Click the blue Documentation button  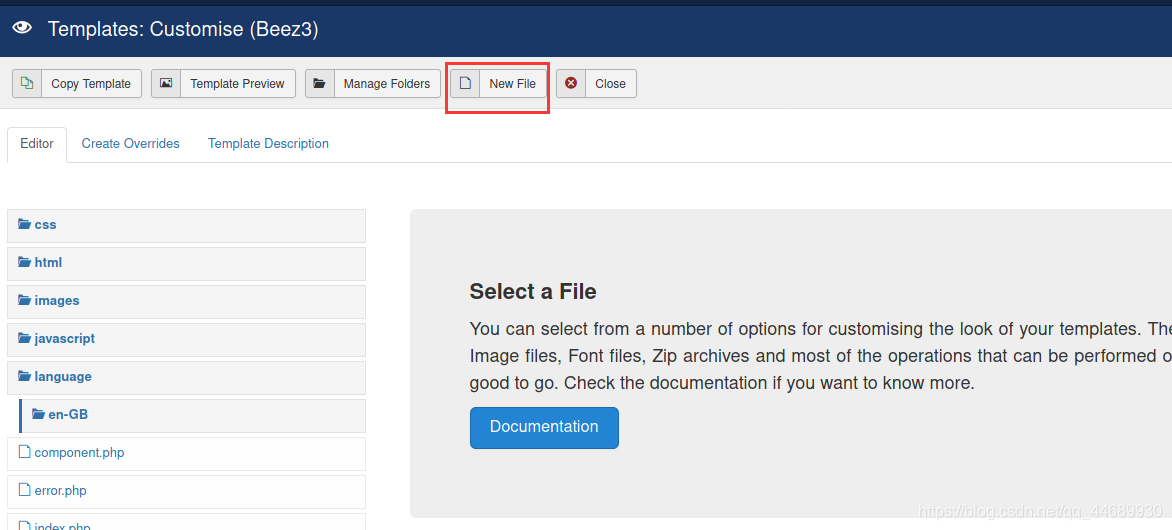[x=544, y=427]
